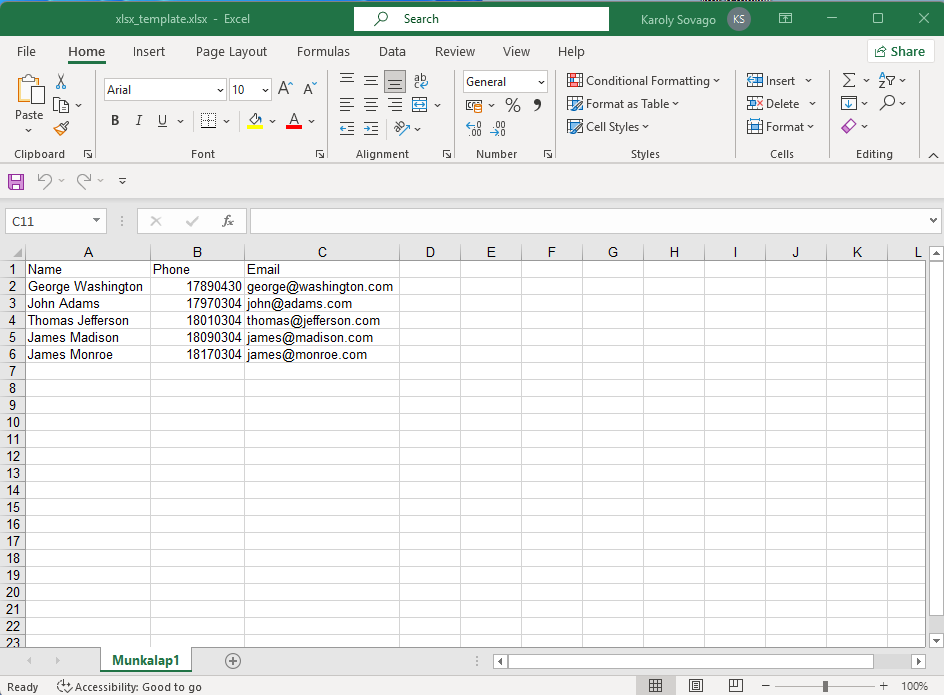Activate the Format Painter brush
Image resolution: width=944 pixels, height=695 pixels.
tap(61, 128)
